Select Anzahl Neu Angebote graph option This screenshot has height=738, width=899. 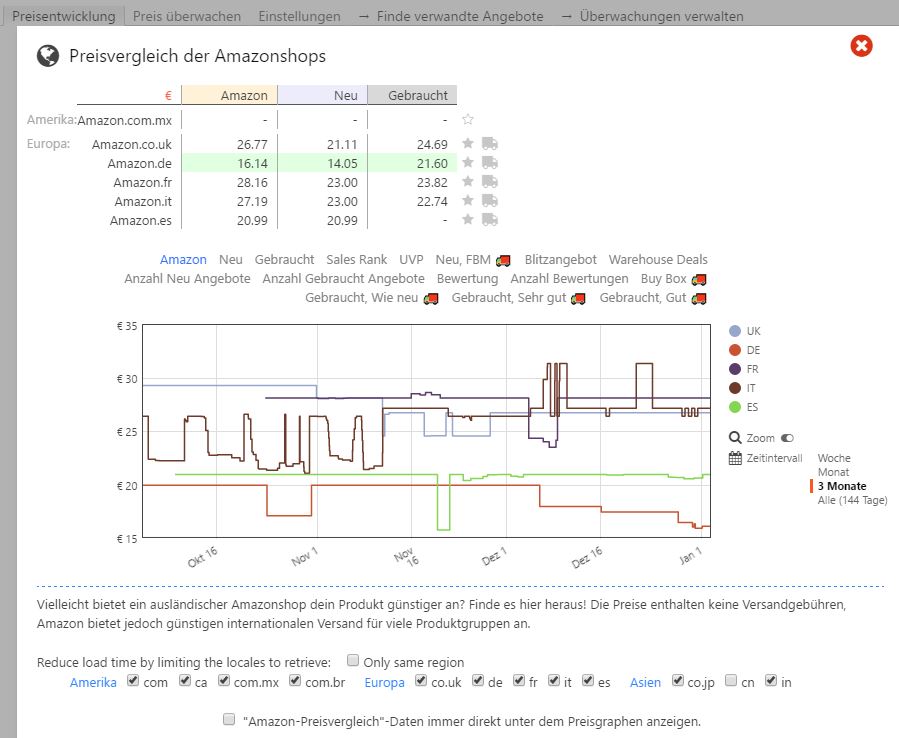[x=187, y=279]
